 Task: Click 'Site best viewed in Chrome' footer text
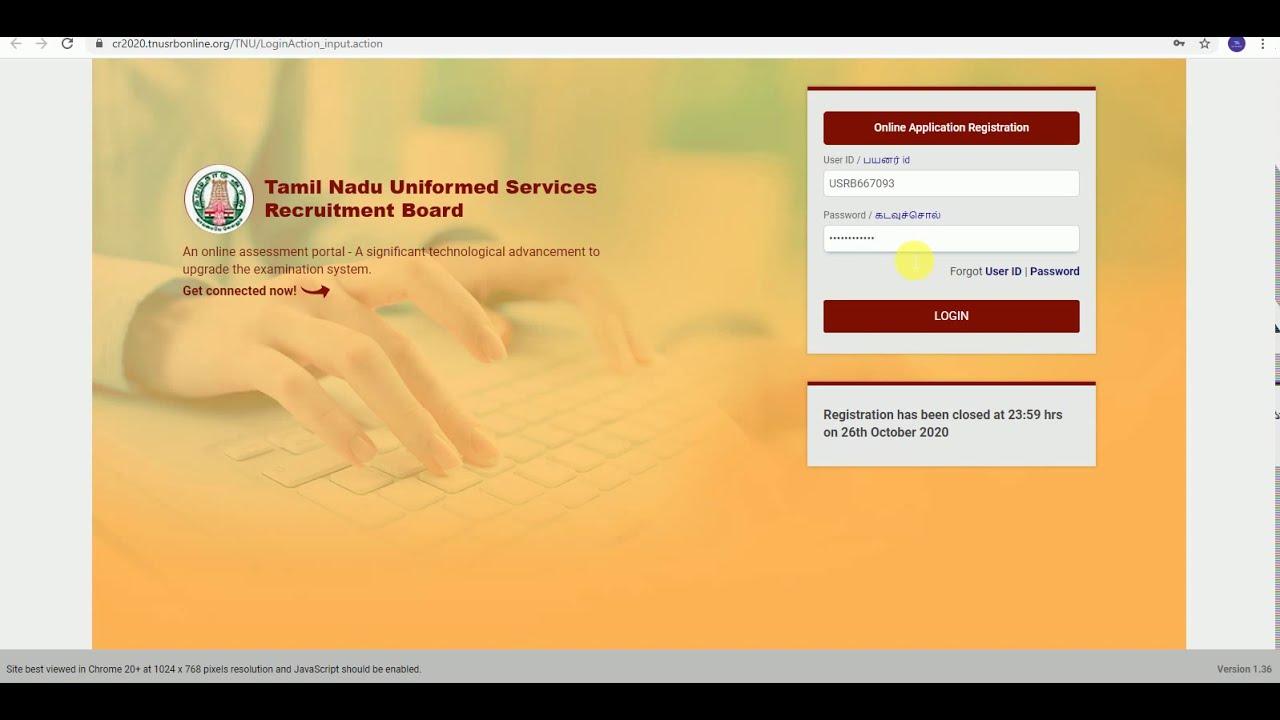tap(214, 669)
